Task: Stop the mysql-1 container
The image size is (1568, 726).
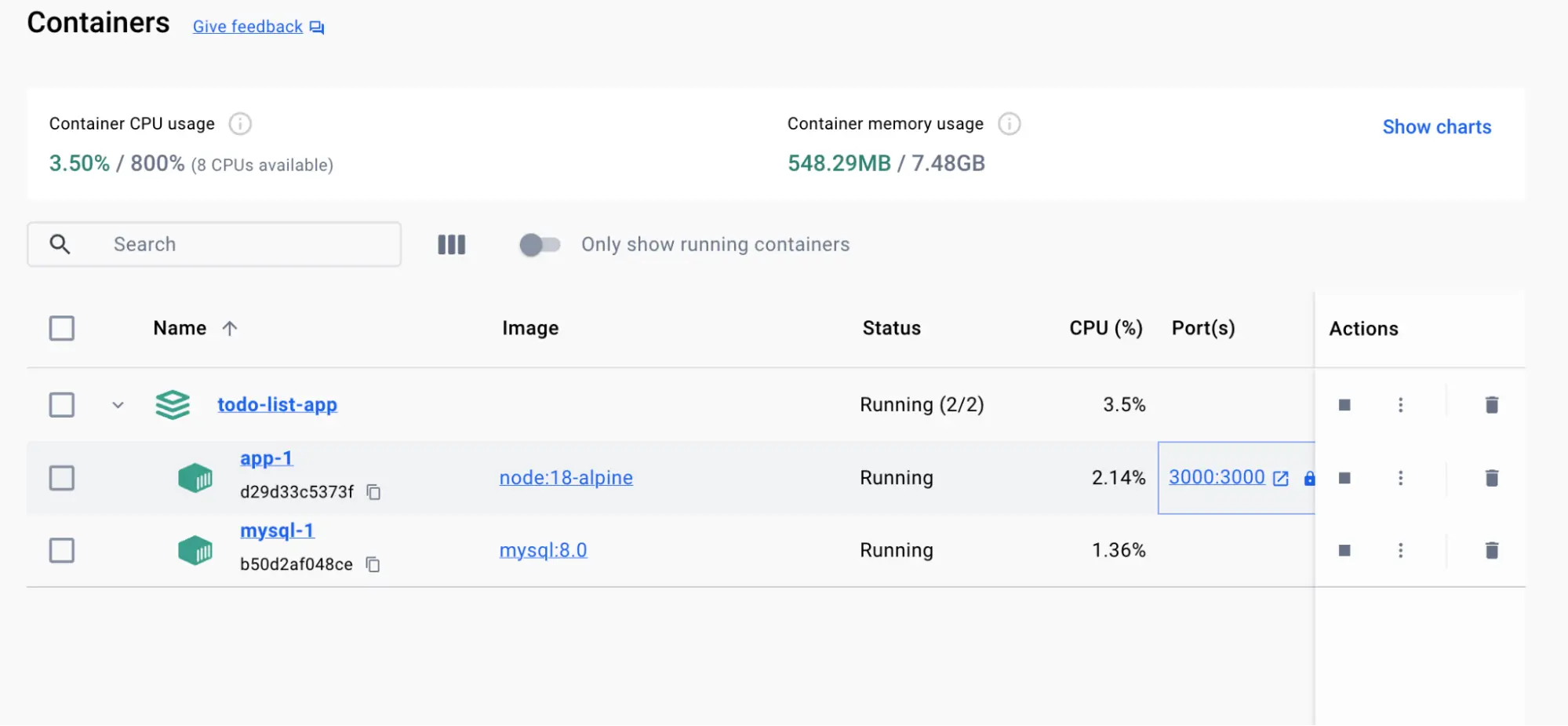Action: pyautogui.click(x=1345, y=550)
